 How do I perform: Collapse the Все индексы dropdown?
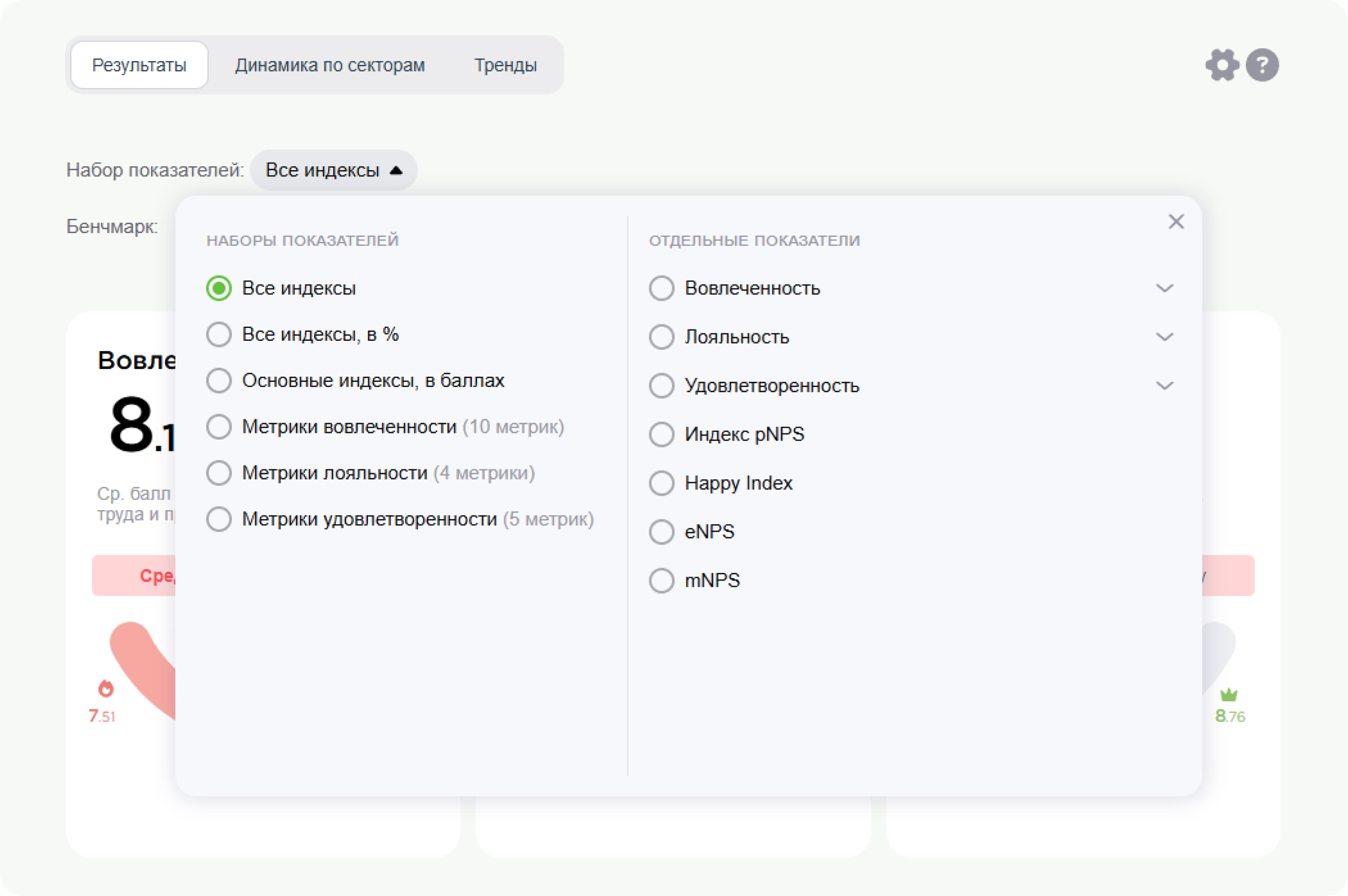pos(333,170)
